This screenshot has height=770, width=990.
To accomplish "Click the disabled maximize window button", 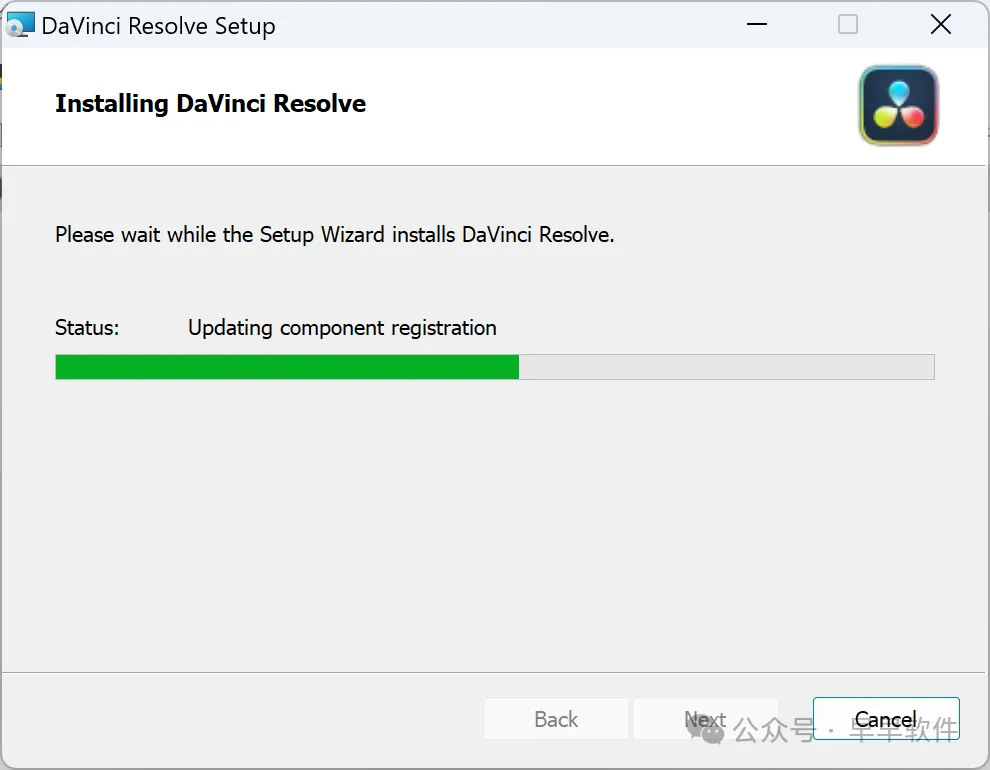I will tap(847, 25).
